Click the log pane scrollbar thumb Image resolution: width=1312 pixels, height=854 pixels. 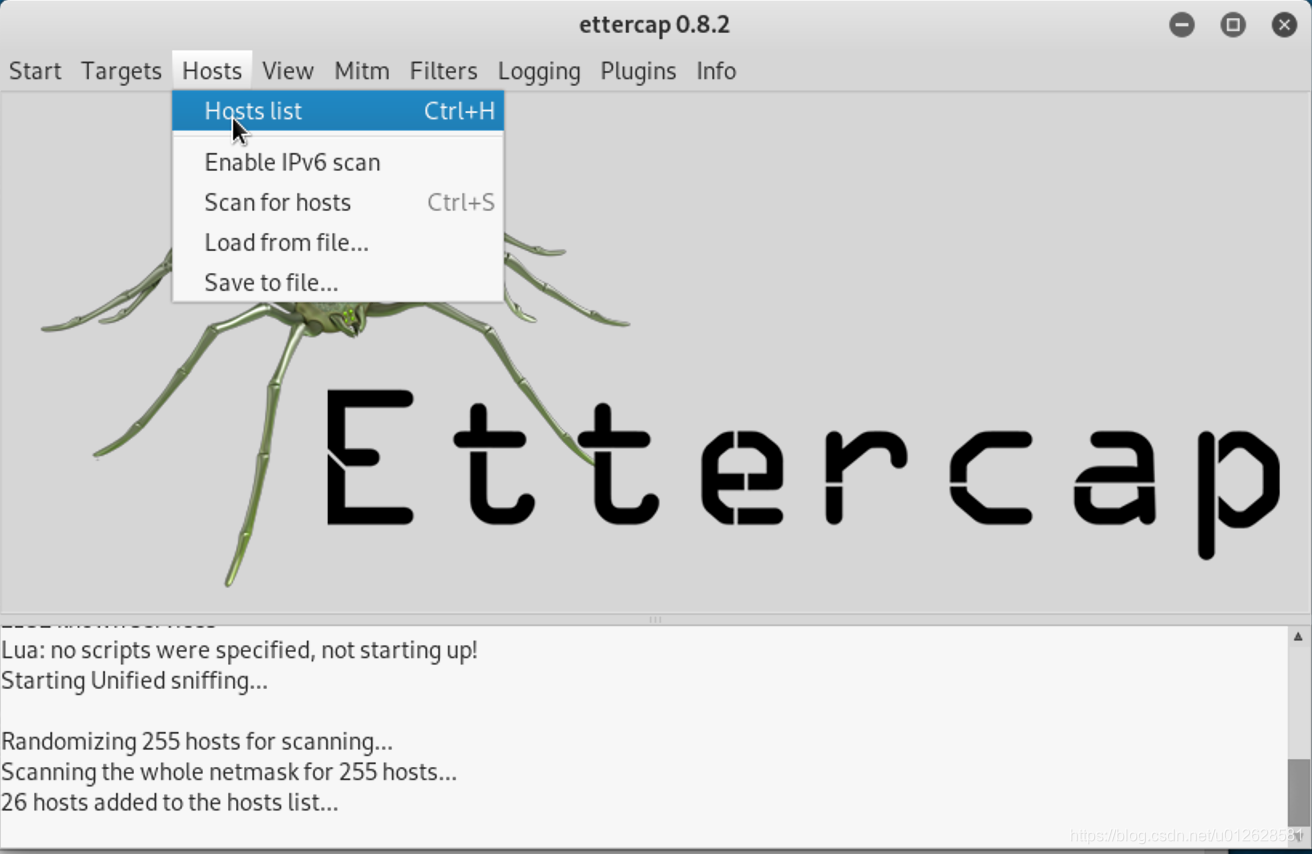coord(1298,791)
